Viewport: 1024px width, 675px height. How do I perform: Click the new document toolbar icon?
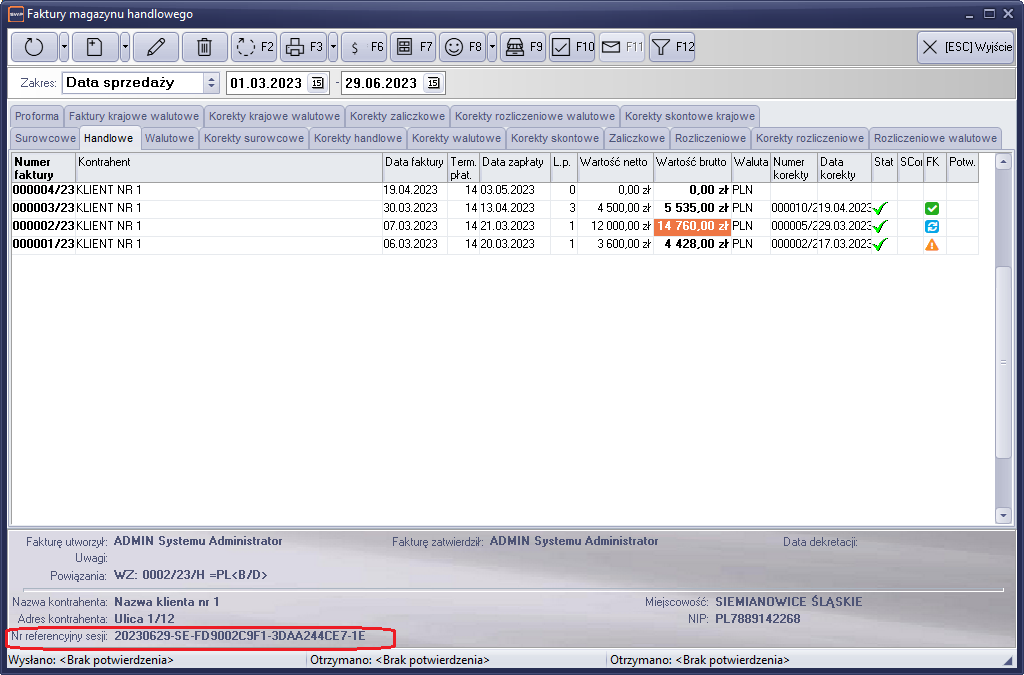95,47
